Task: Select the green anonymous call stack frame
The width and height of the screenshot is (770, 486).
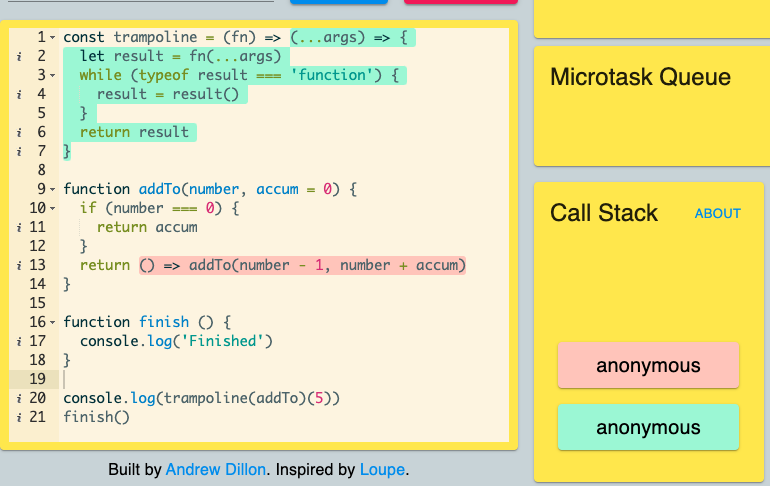Action: click(x=648, y=427)
